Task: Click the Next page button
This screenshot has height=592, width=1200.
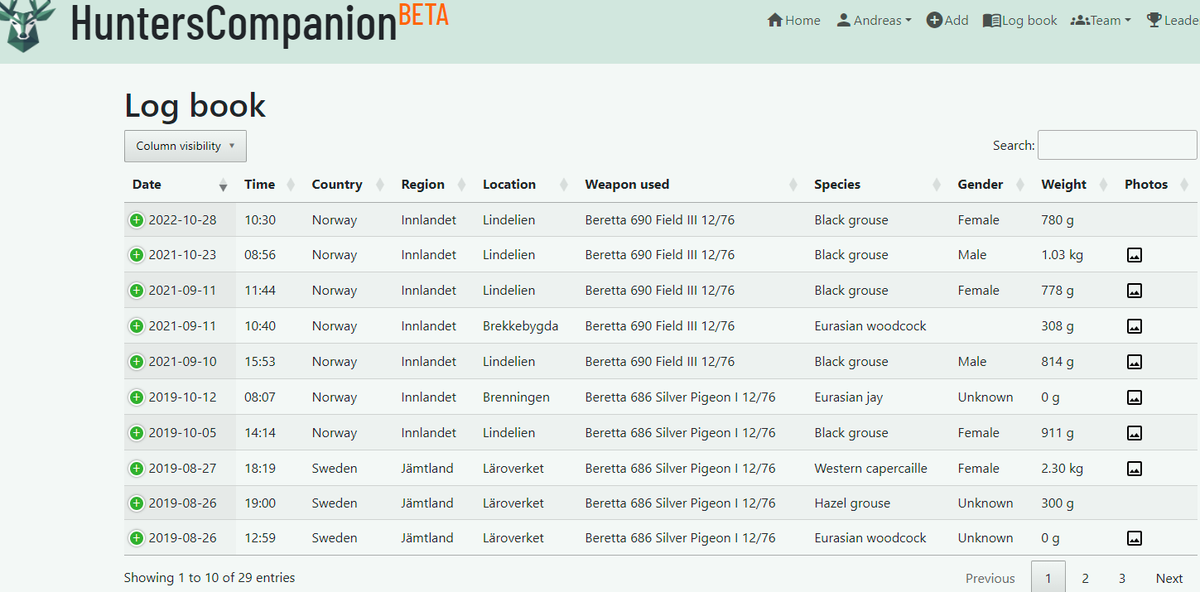Action: (1169, 578)
